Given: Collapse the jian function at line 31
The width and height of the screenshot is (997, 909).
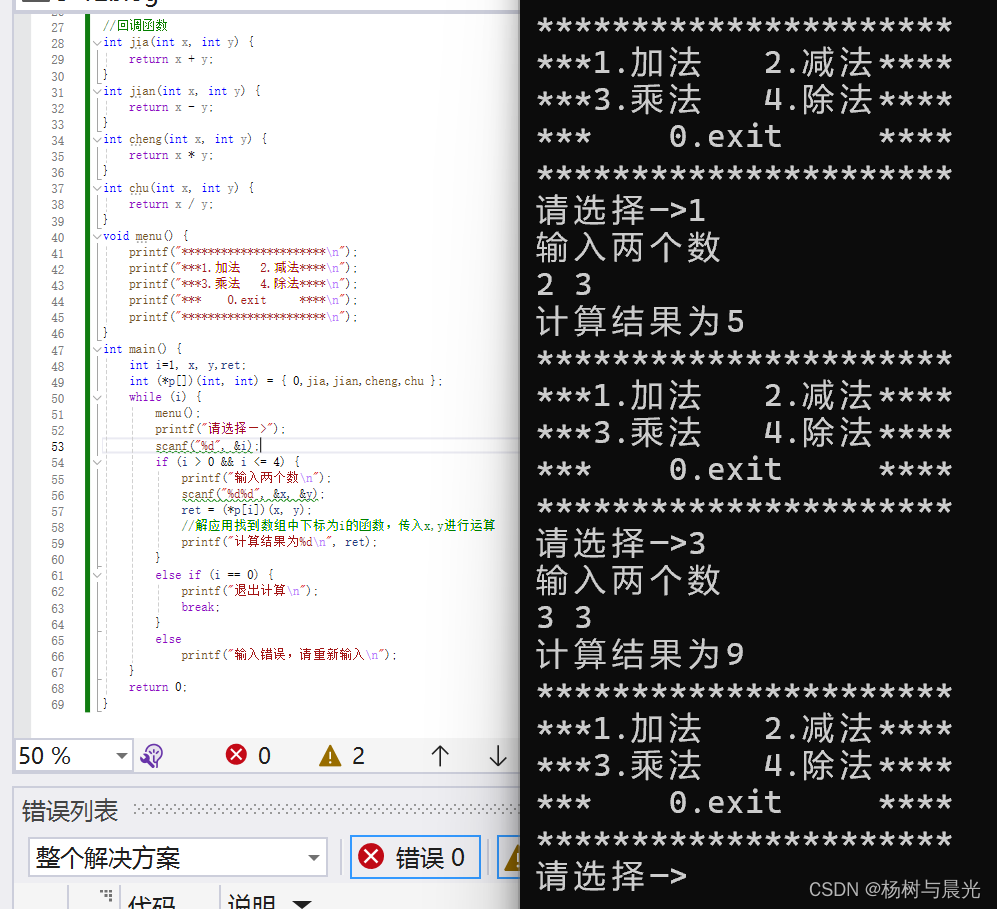Looking at the screenshot, I should point(97,92).
